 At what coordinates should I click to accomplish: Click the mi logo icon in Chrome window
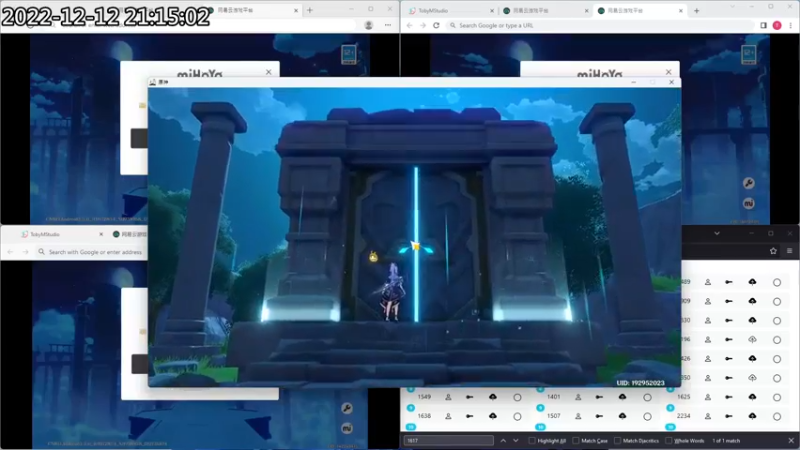click(749, 204)
